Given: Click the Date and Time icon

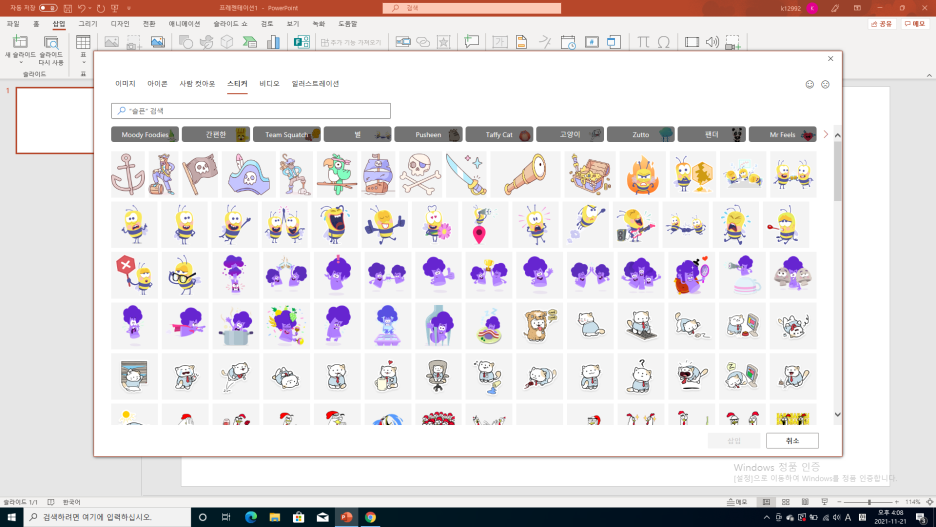Looking at the screenshot, I should pos(568,42).
